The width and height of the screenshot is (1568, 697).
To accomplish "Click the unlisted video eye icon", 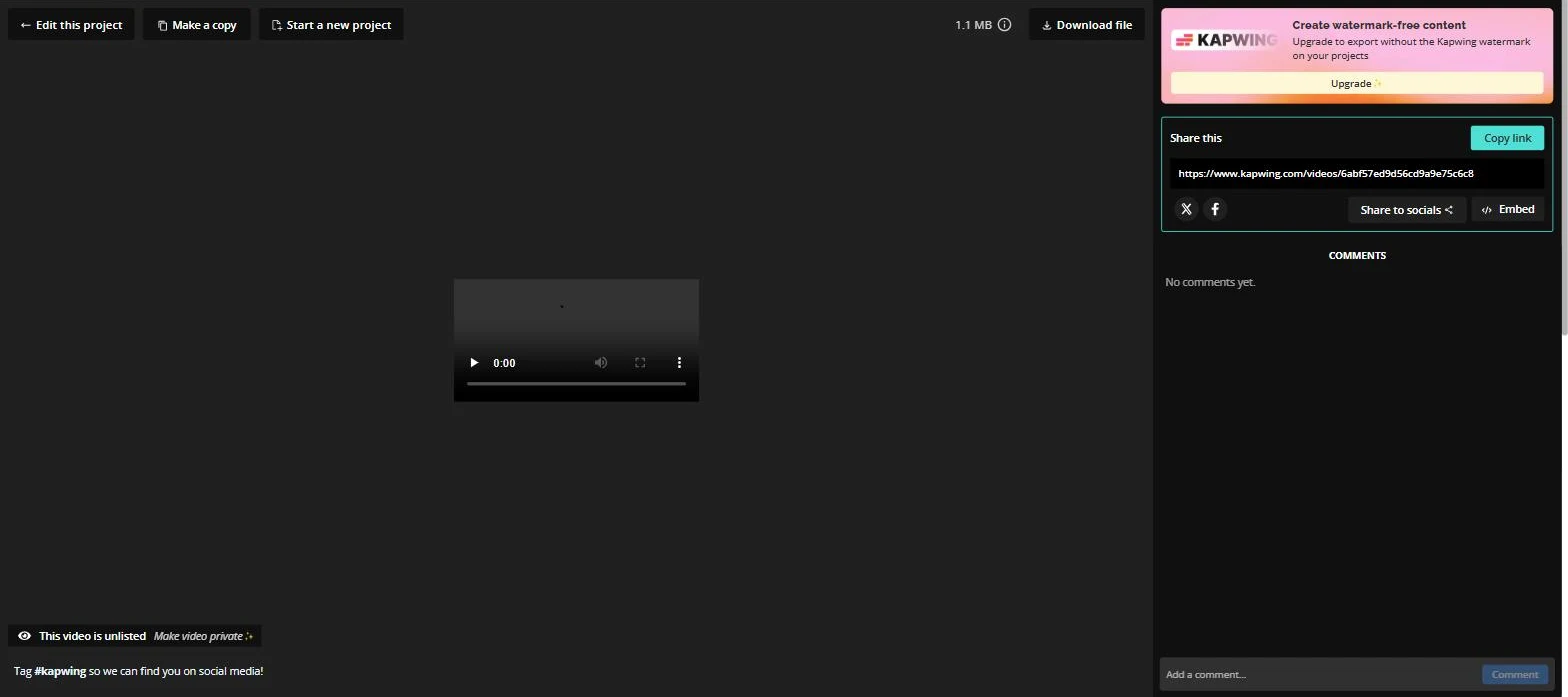I will click(24, 636).
